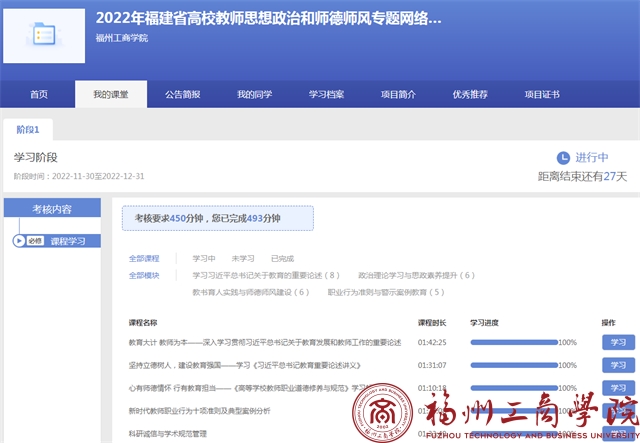The height and width of the screenshot is (443, 640).
Task: Click the 操作 column header
Action: [609, 323]
